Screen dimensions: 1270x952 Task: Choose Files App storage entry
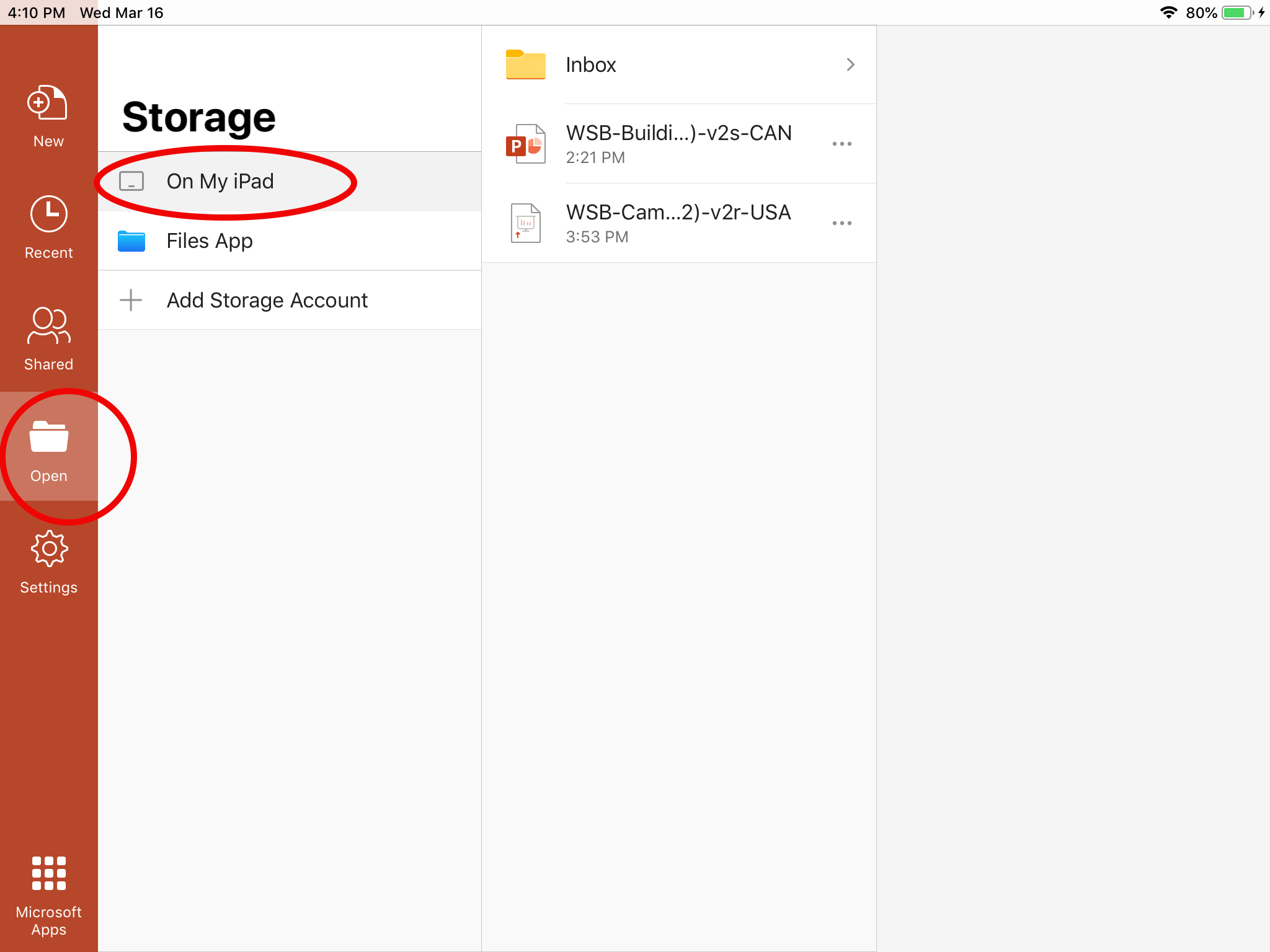[x=210, y=241]
